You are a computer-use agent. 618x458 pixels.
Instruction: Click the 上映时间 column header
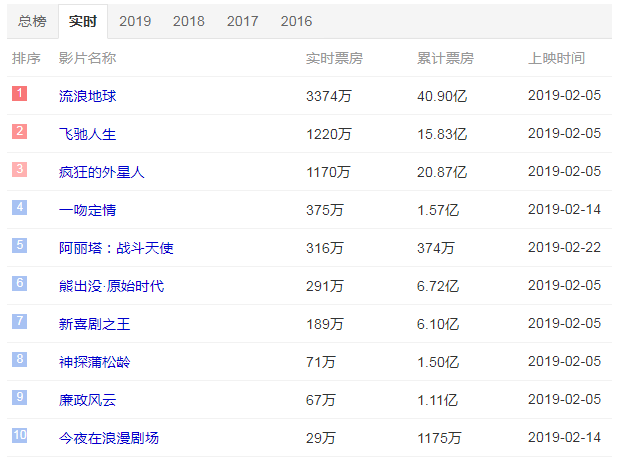click(x=557, y=58)
